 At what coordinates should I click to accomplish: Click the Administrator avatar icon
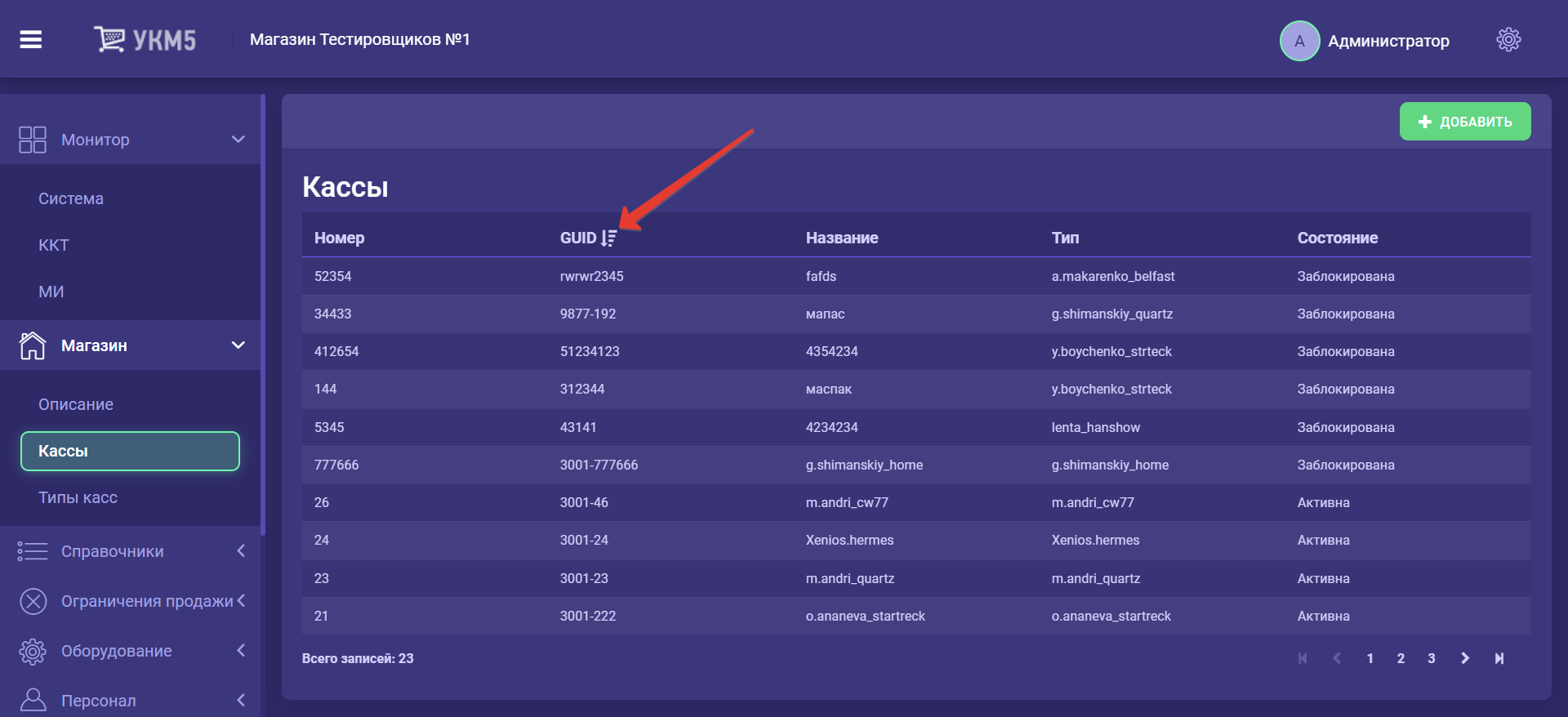coord(1299,41)
